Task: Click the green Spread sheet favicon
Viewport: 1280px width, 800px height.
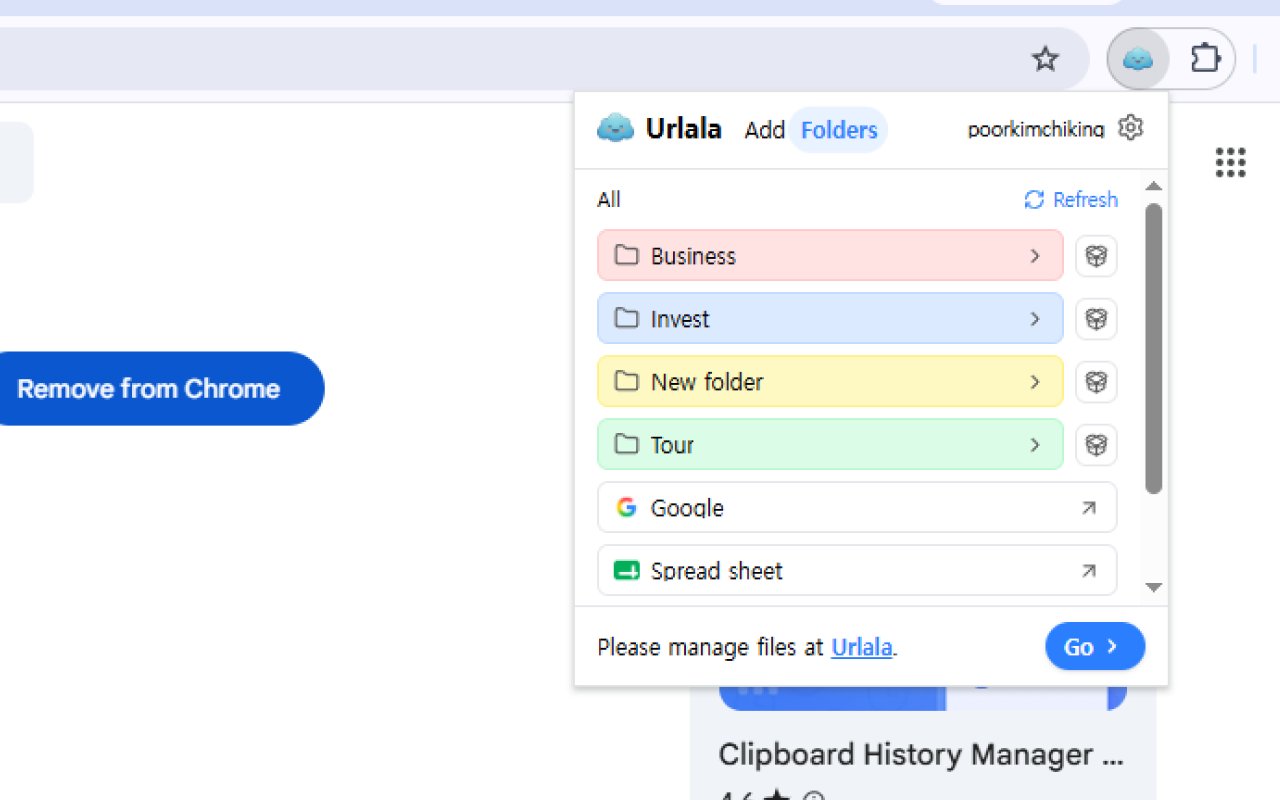Action: 626,571
